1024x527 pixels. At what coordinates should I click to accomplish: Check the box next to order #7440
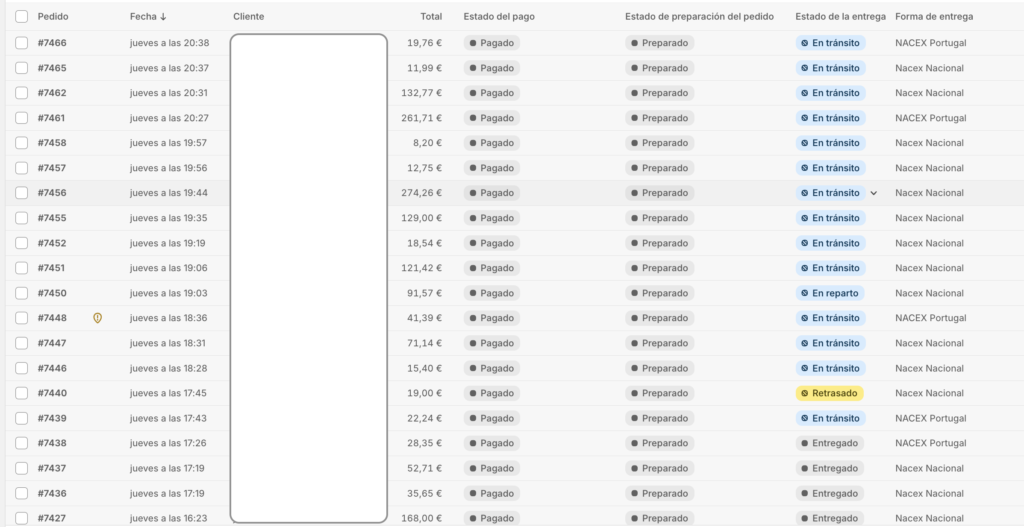22,393
